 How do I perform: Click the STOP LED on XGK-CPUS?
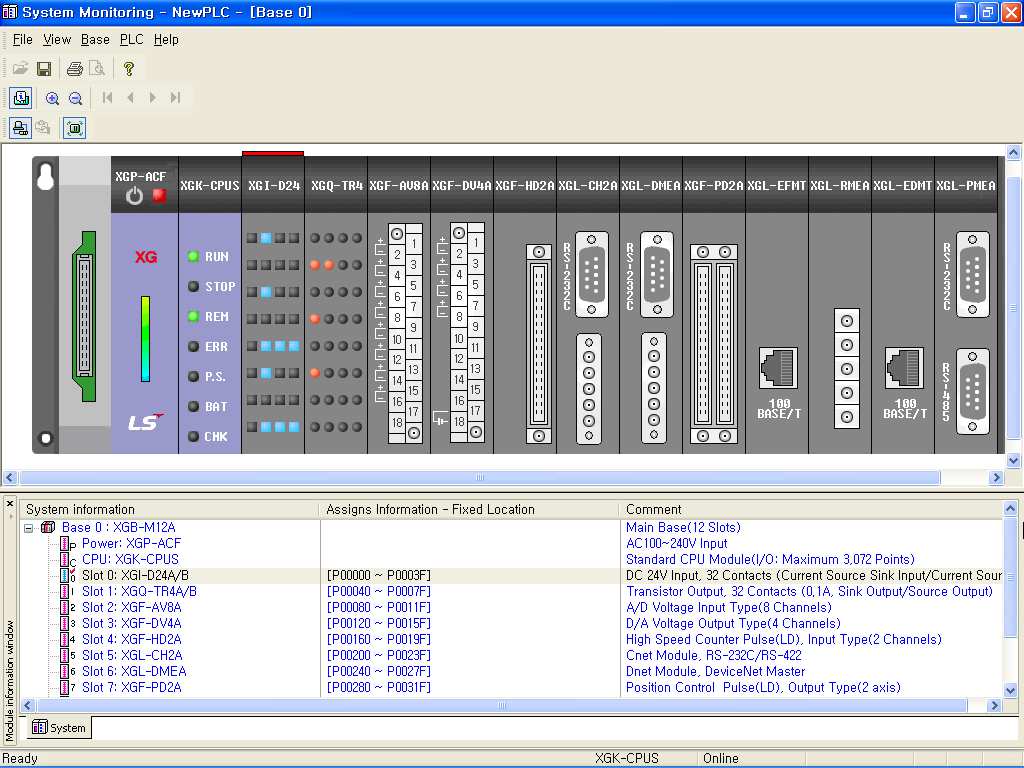tap(193, 286)
